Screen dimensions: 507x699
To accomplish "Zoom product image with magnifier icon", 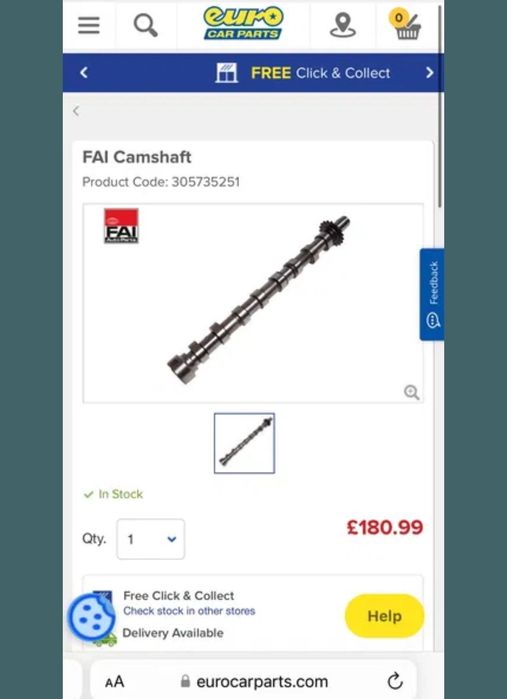I will [411, 392].
